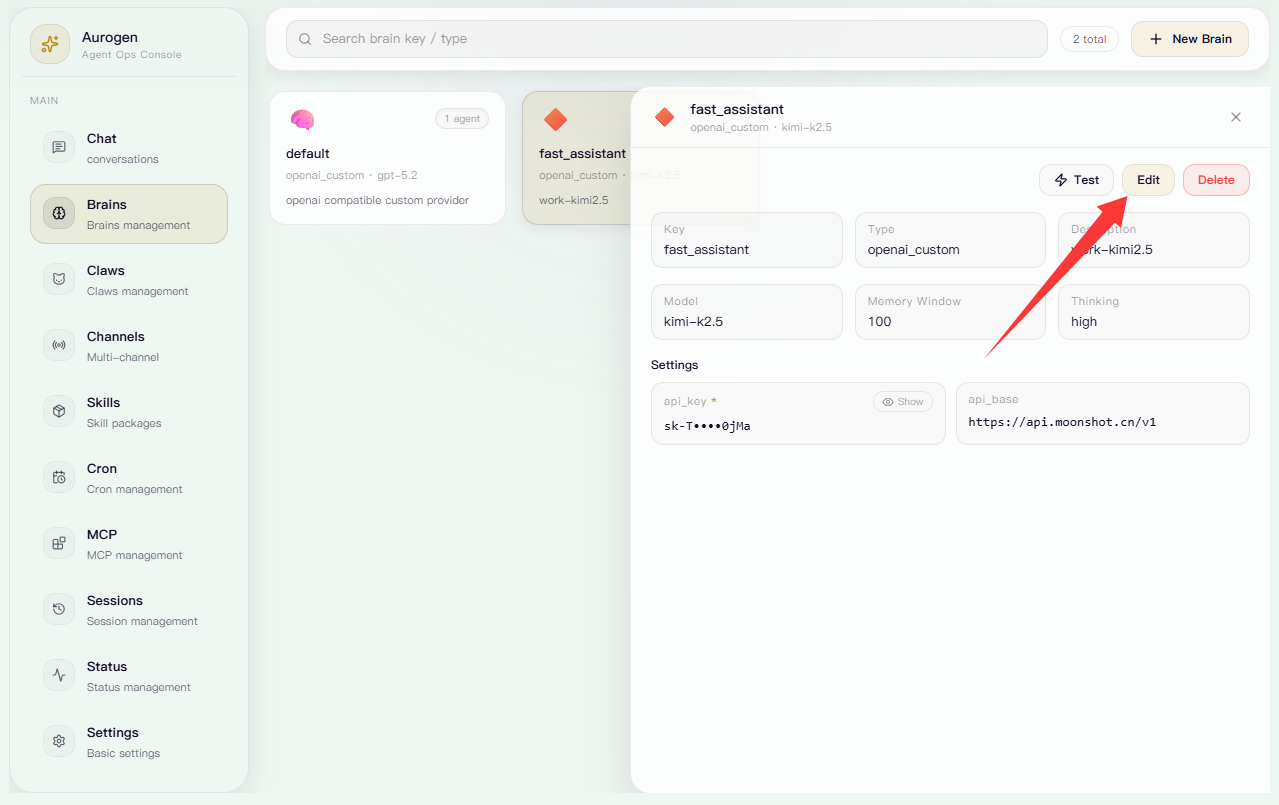
Task: Open the Claws management page
Action: pos(129,280)
